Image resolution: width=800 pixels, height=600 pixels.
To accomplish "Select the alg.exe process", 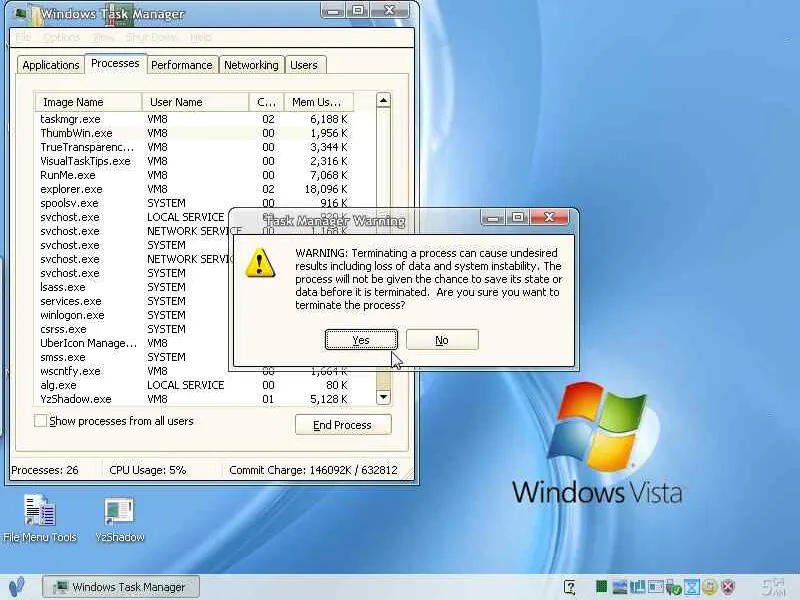I will pos(194,385).
